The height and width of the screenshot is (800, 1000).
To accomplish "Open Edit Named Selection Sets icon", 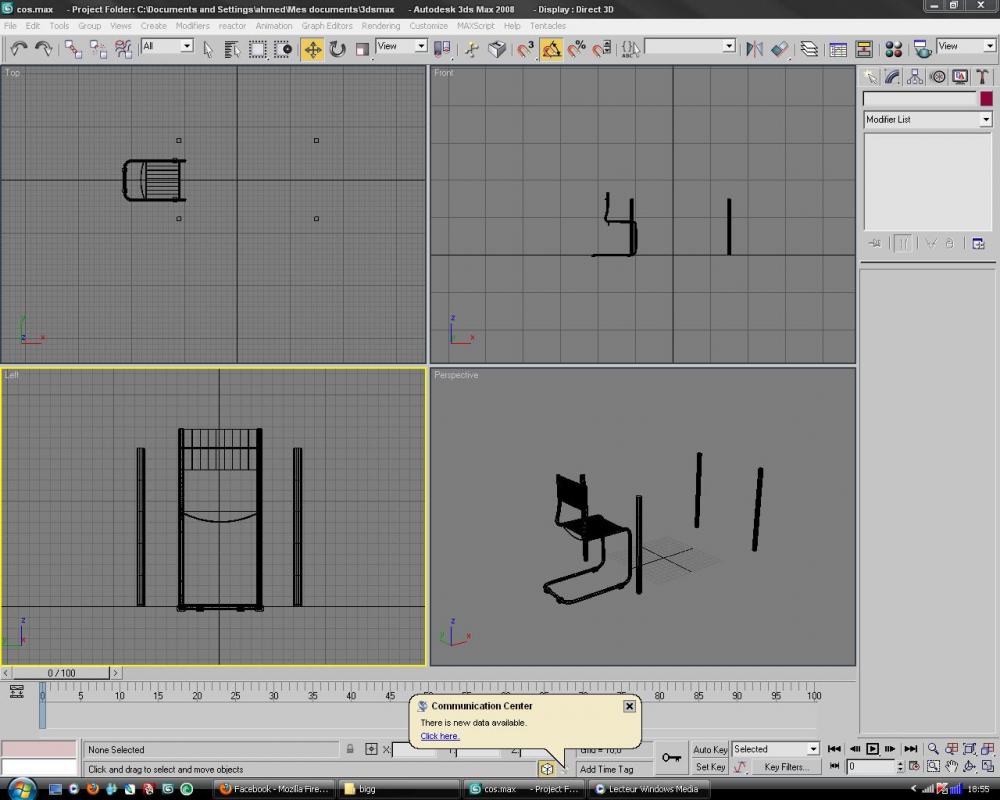I will [630, 49].
